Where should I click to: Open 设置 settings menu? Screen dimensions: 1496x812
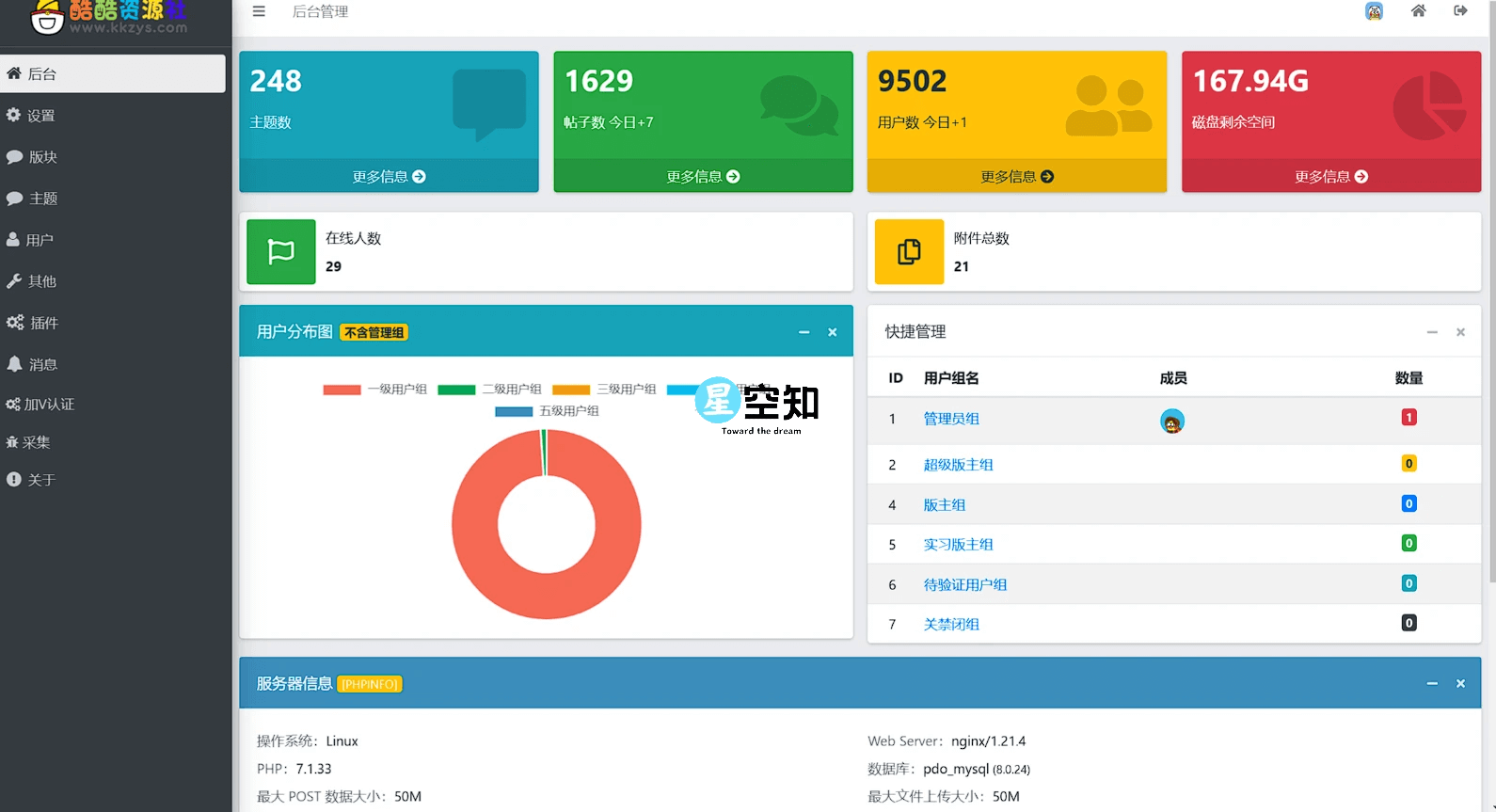(x=113, y=115)
